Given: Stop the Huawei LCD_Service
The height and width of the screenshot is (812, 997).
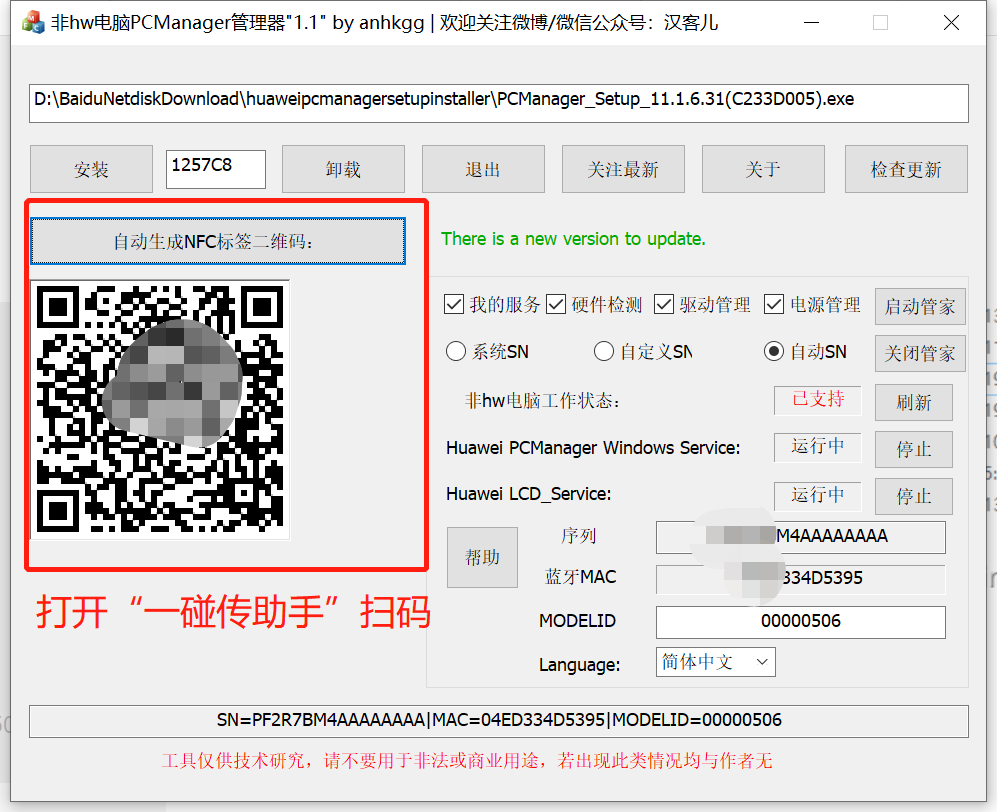Looking at the screenshot, I should [x=914, y=496].
